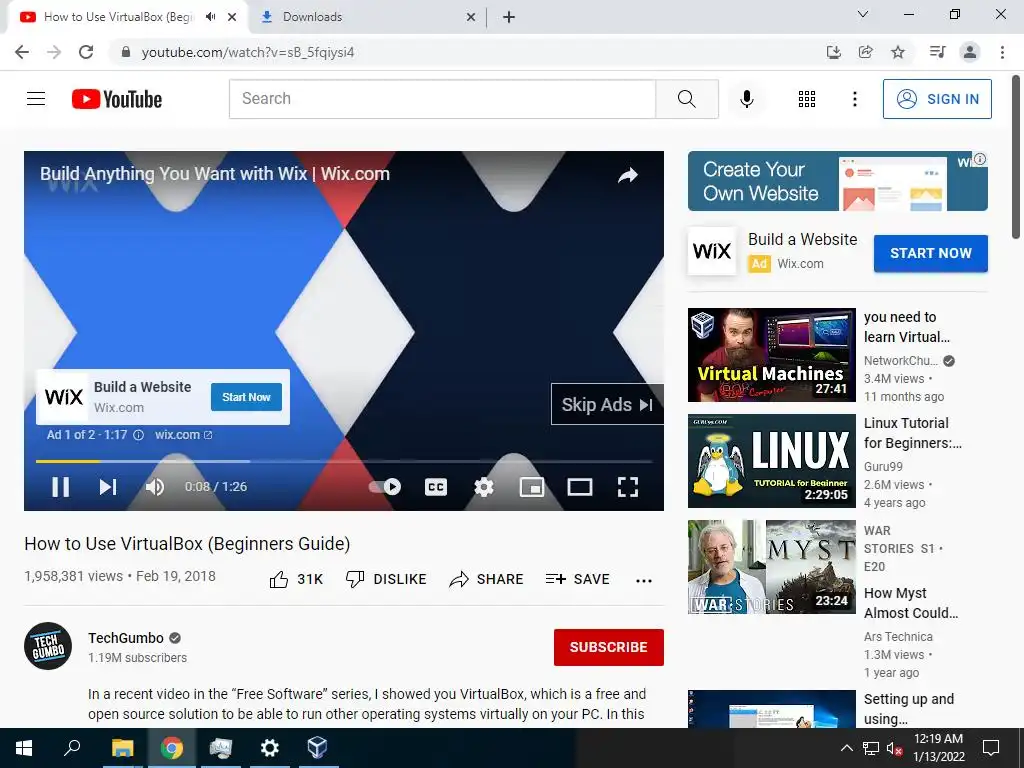Switch to theater mode
The image size is (1024, 768).
[x=580, y=487]
